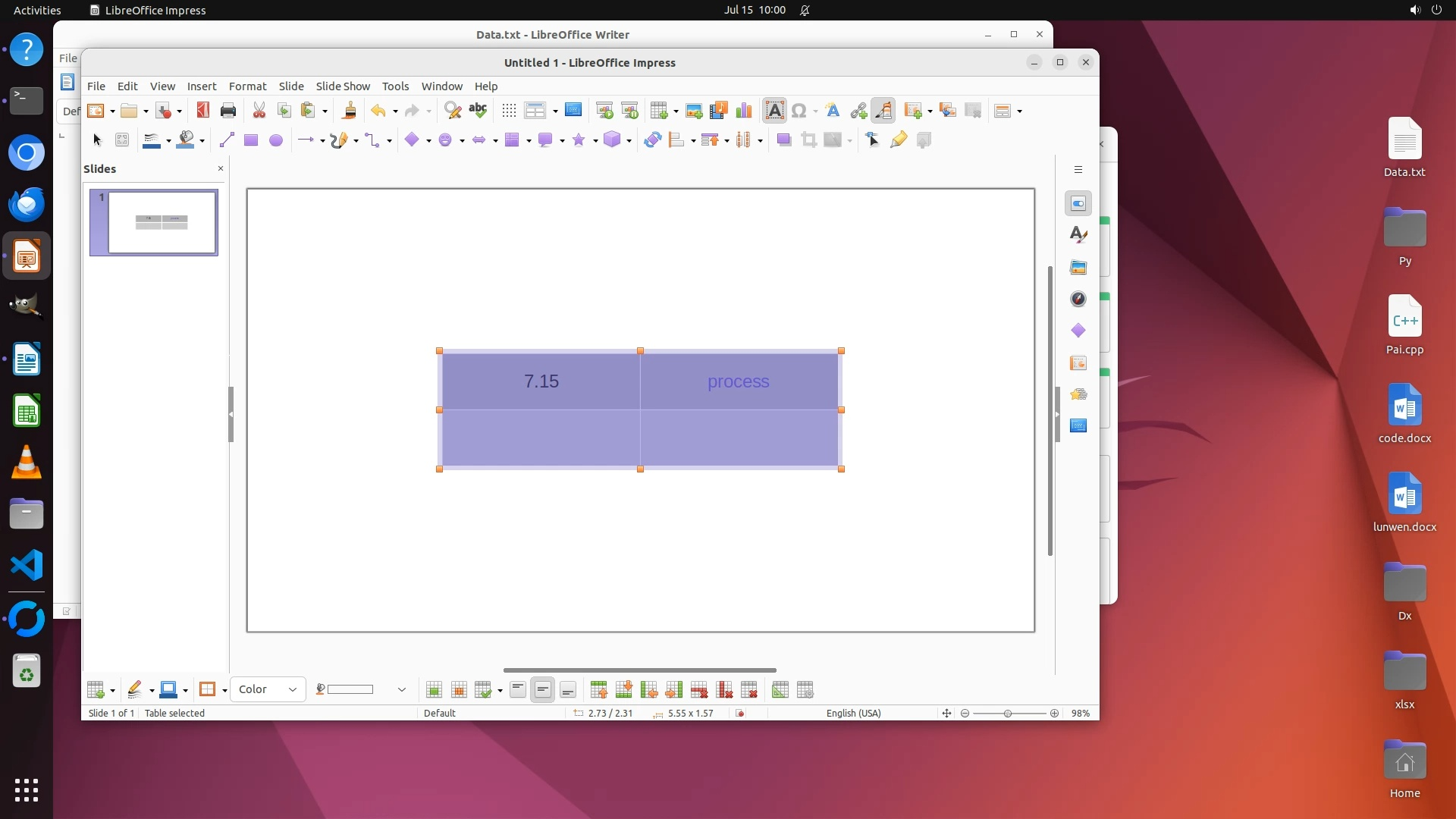
Task: Click Start from First Slide icon
Action: click(604, 111)
